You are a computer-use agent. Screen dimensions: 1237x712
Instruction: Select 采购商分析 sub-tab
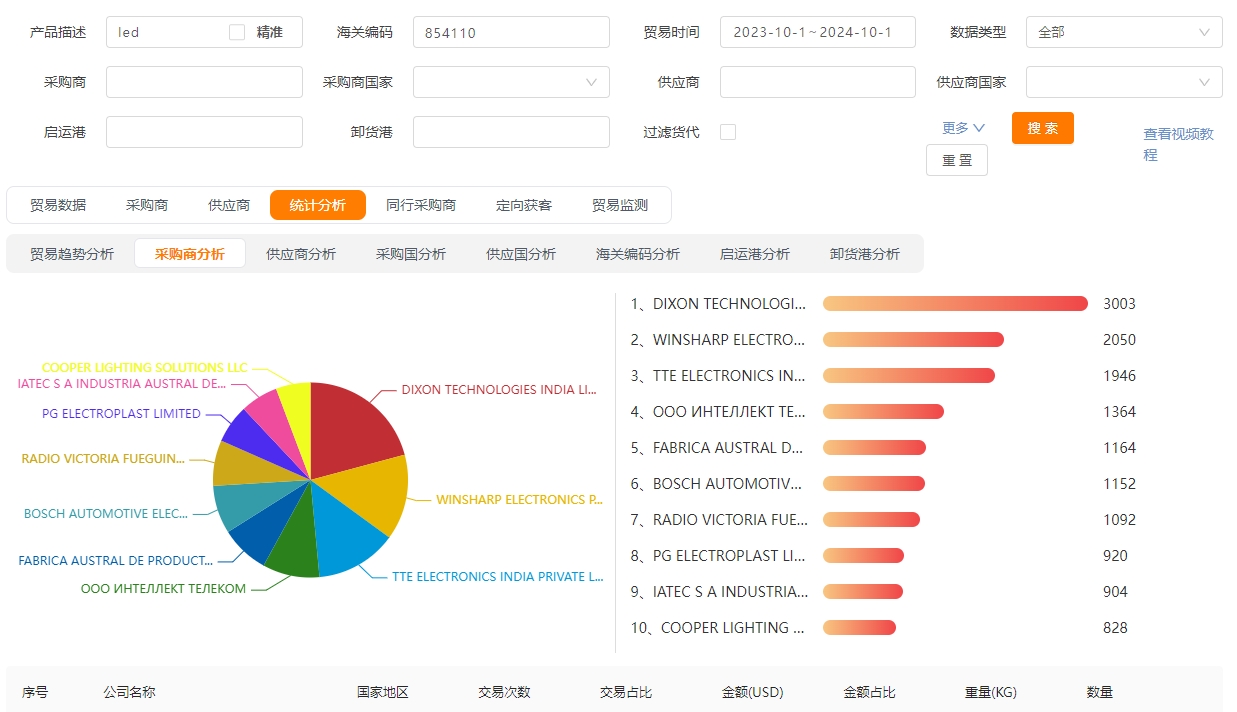click(x=190, y=254)
